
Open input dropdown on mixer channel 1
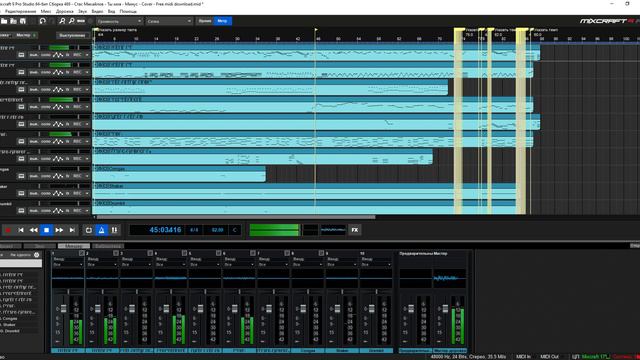point(68,264)
